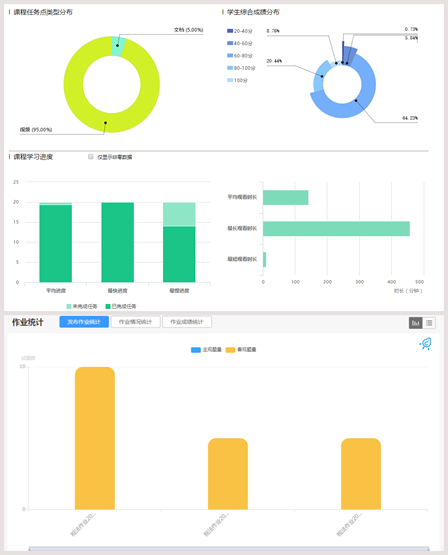Image resolution: width=448 pixels, height=555 pixels.
Task: Select the 发布作业统计 tab
Action: 84,322
